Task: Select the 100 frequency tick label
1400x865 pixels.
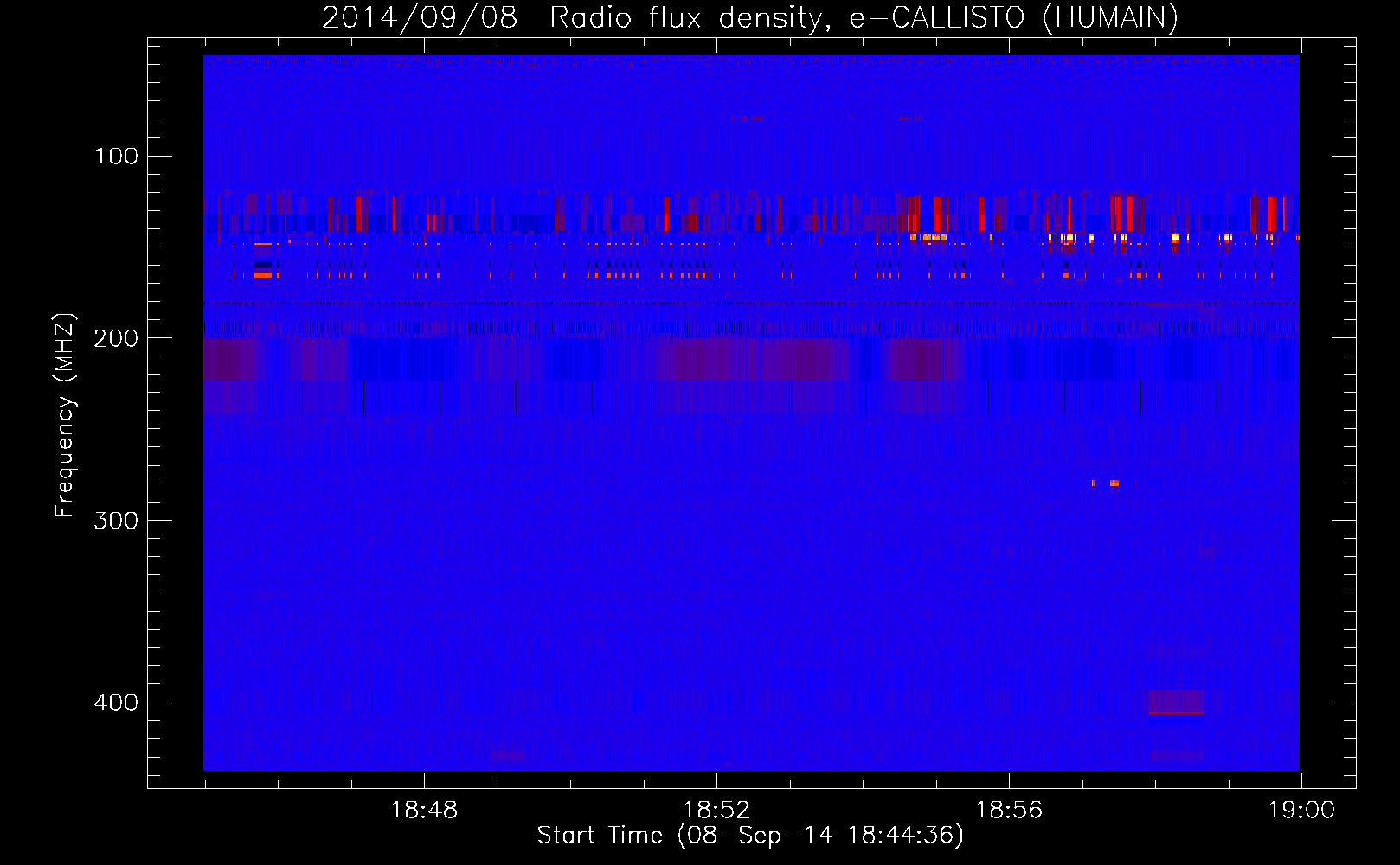Action: tap(117, 157)
